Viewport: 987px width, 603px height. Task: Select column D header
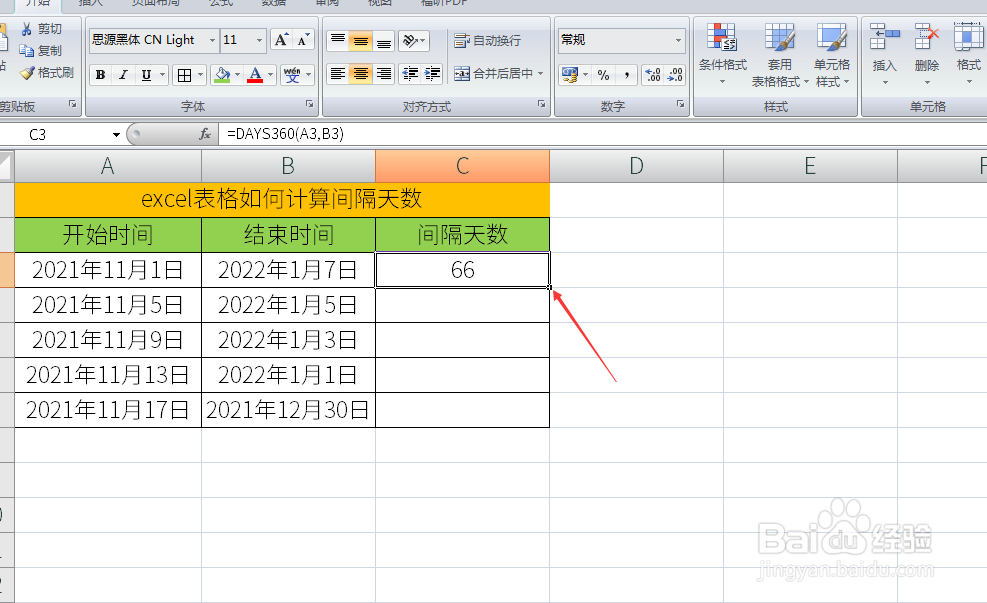636,166
